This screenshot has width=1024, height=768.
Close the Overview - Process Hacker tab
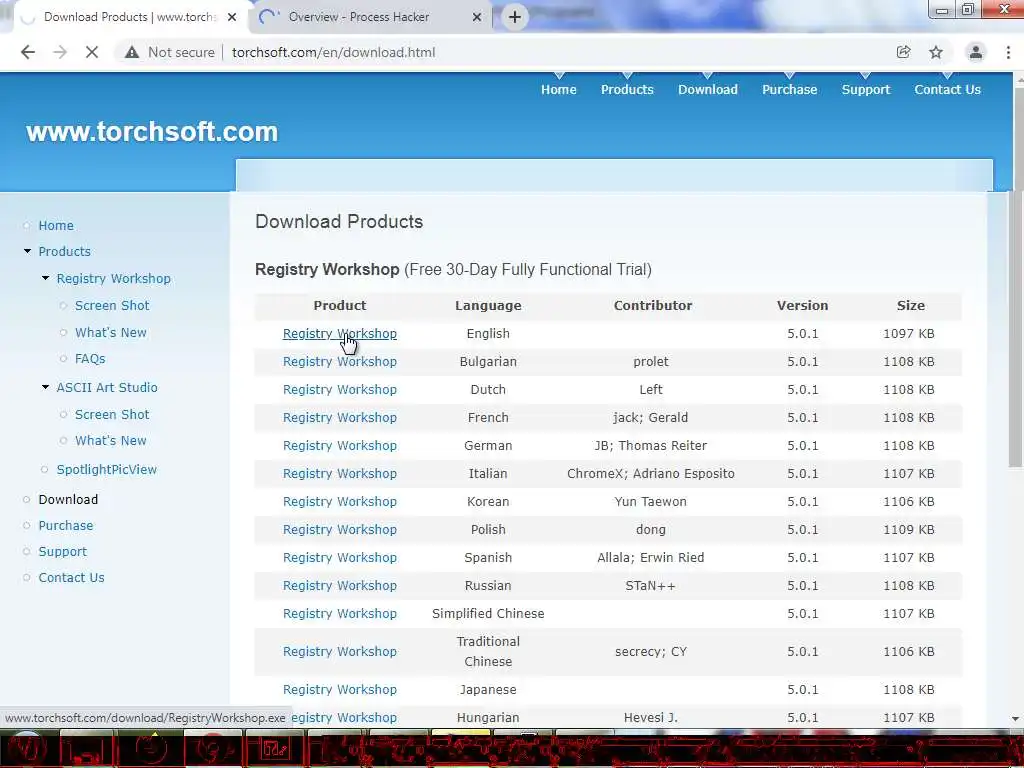(477, 17)
